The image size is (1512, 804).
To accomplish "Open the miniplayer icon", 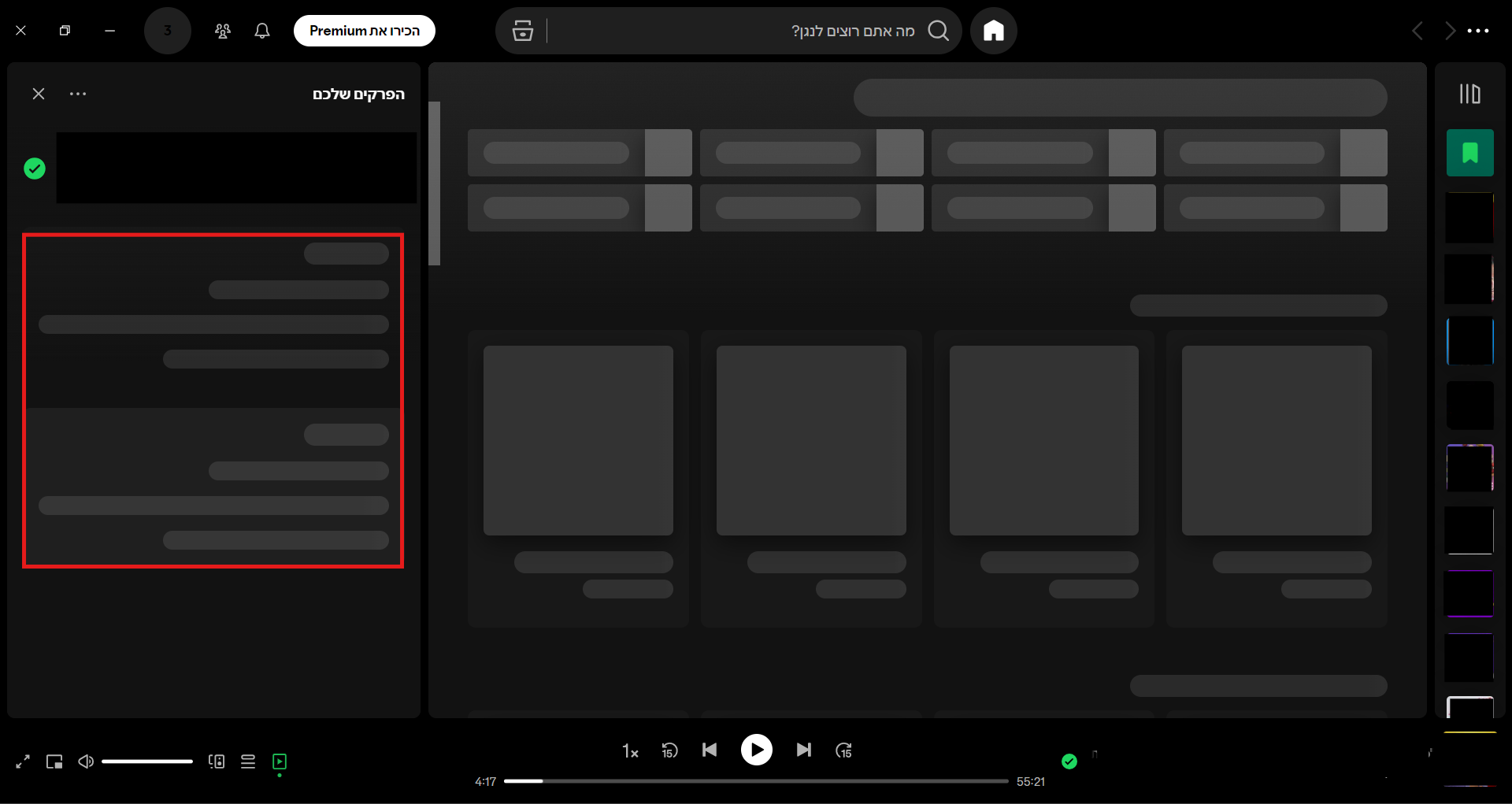I will pos(54,761).
